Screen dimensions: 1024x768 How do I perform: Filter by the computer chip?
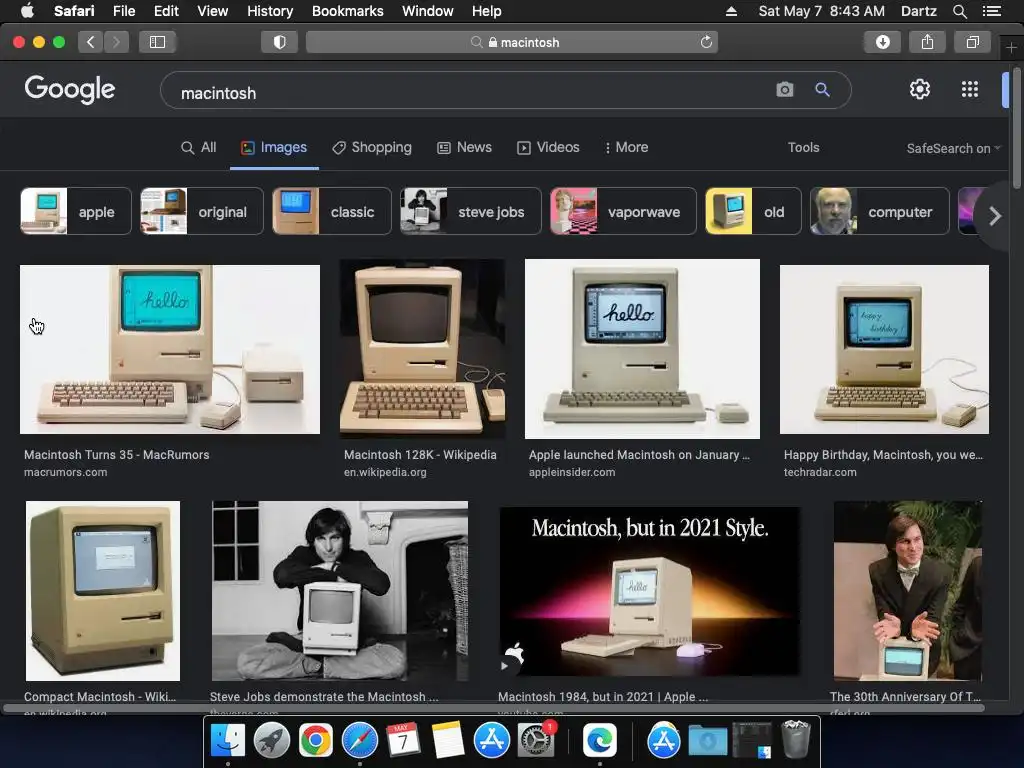coord(880,211)
